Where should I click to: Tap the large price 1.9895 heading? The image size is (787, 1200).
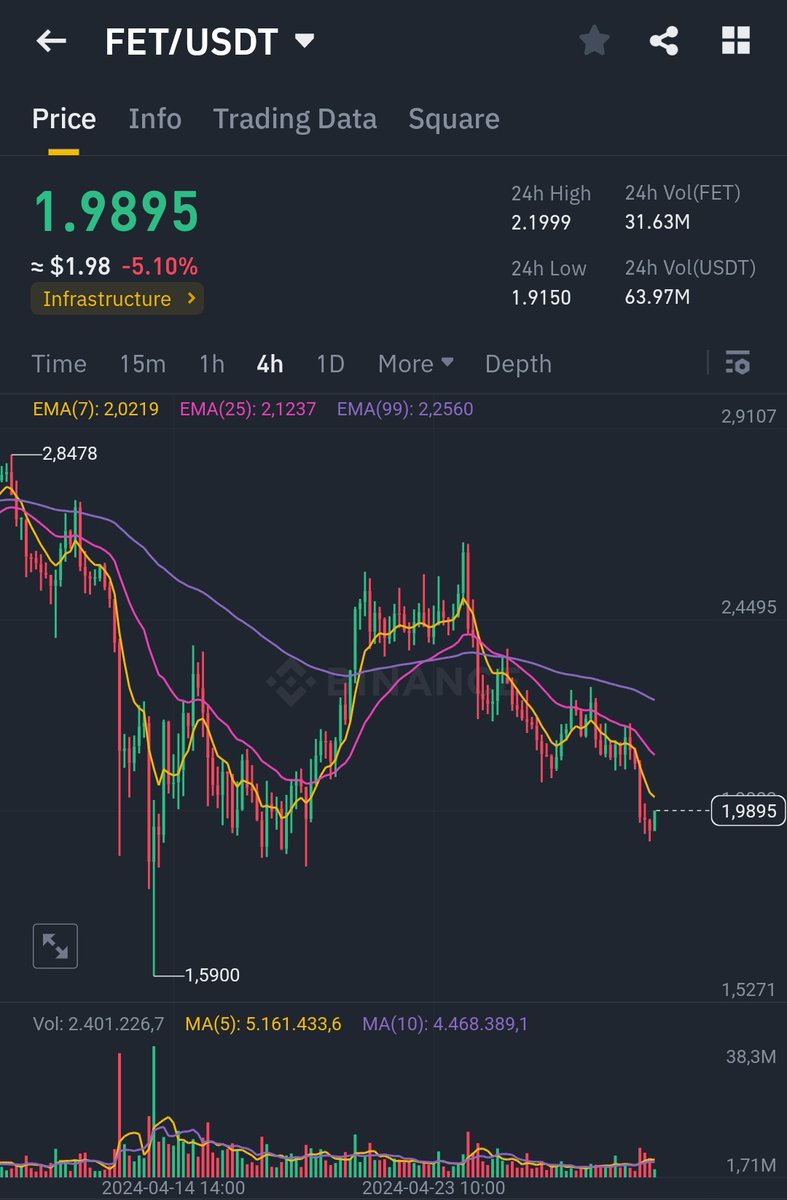[116, 211]
